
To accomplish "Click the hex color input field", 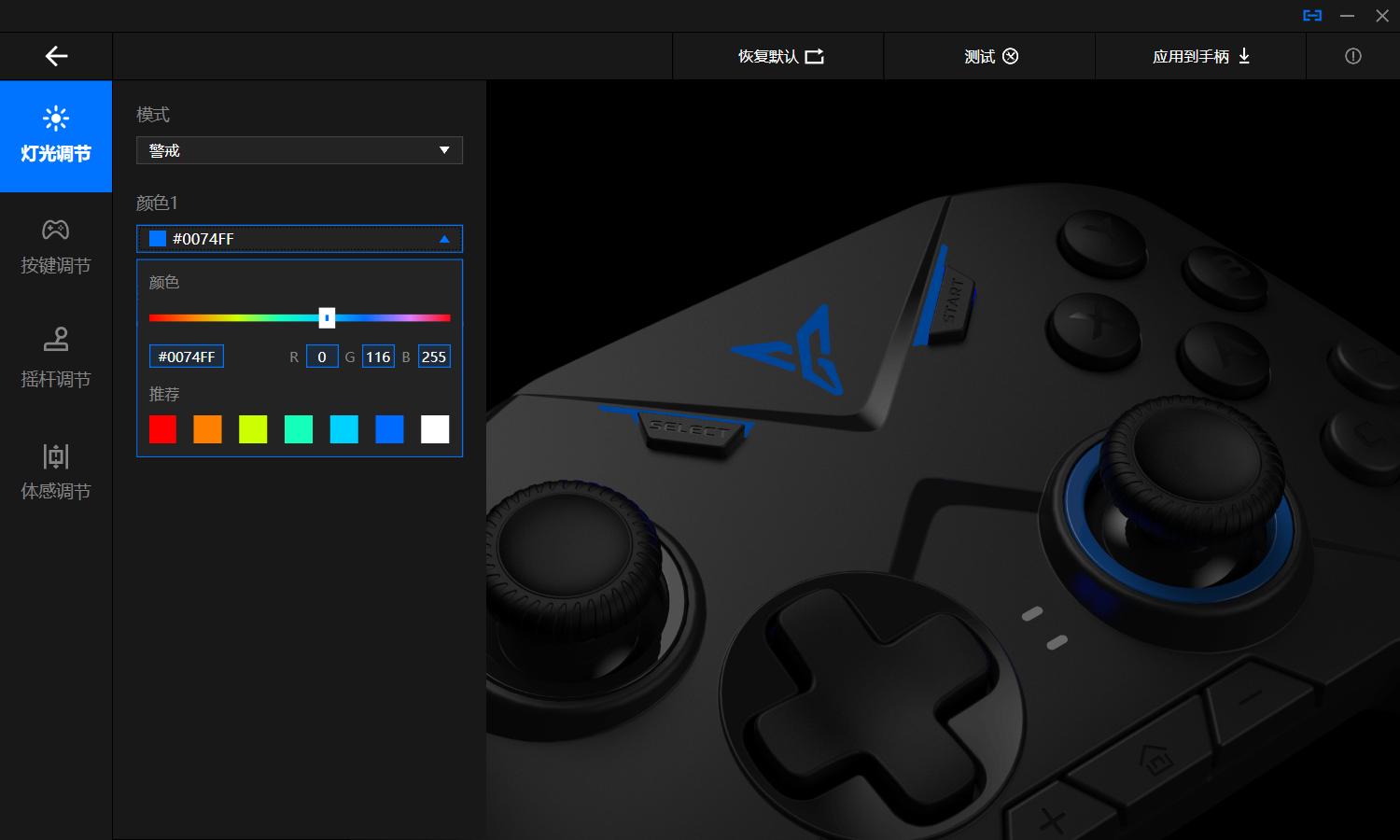I will point(187,357).
